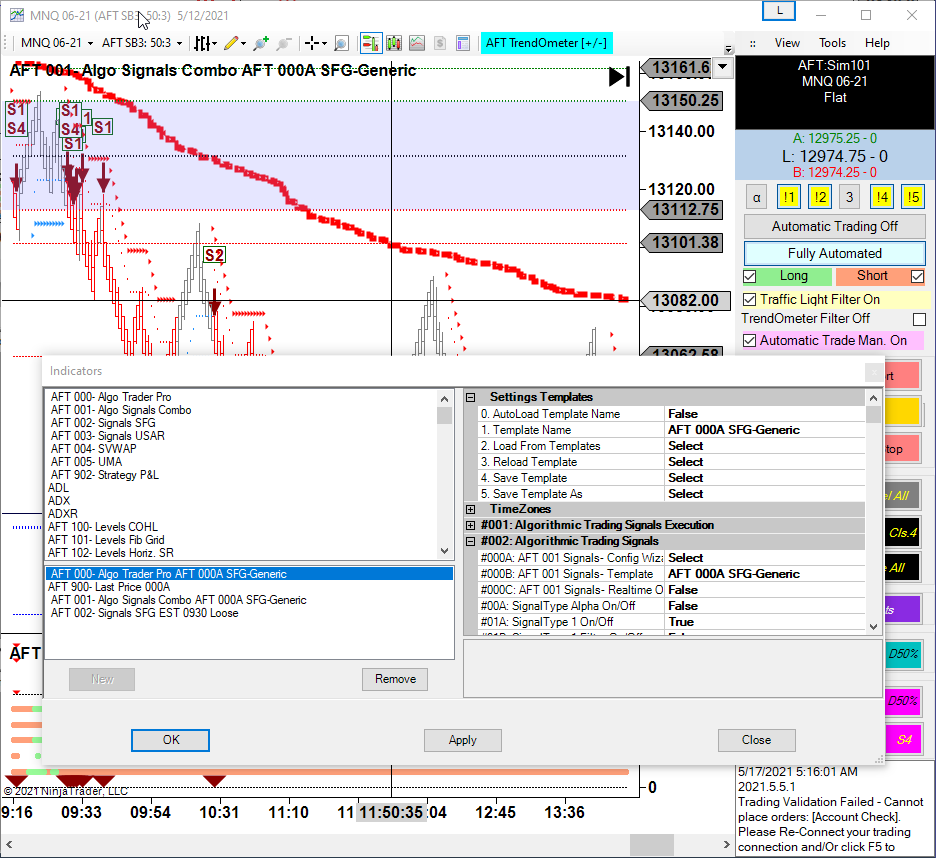Click the zoom magnifier icon in toolbar
Image resolution: width=936 pixels, height=858 pixels.
[x=341, y=43]
